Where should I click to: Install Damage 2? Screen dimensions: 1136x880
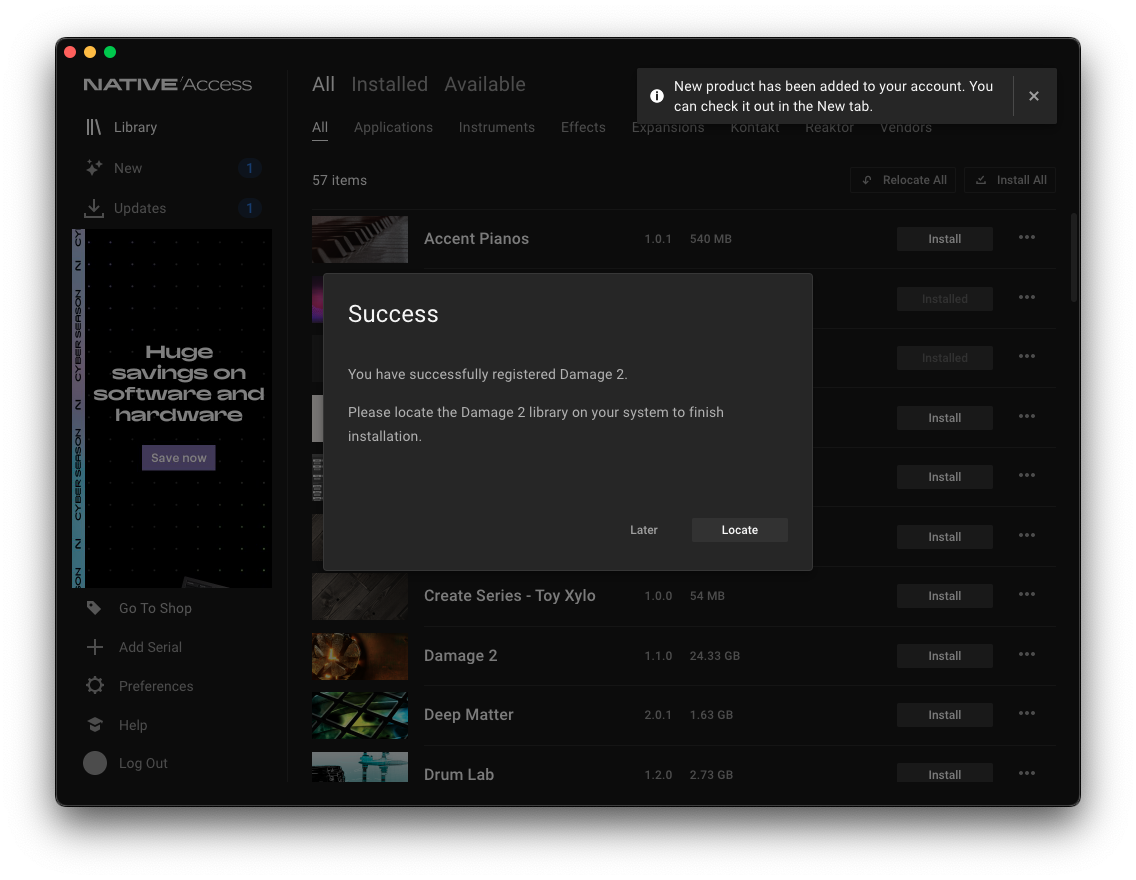tap(945, 656)
